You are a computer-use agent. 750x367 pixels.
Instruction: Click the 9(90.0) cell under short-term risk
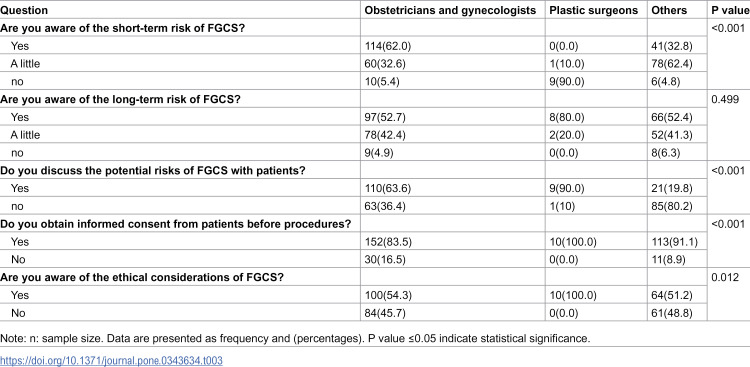click(567, 82)
